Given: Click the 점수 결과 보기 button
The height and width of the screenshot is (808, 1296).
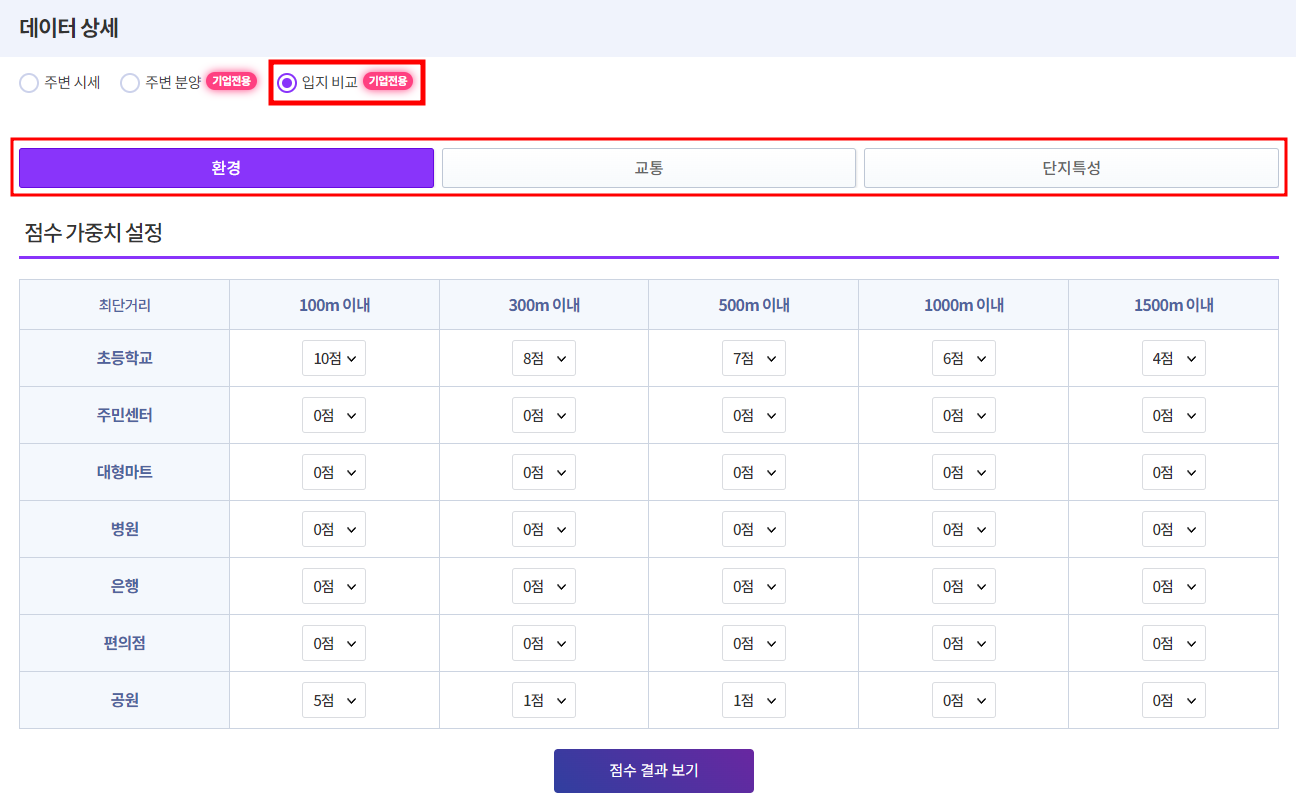Looking at the screenshot, I should click(x=654, y=771).
